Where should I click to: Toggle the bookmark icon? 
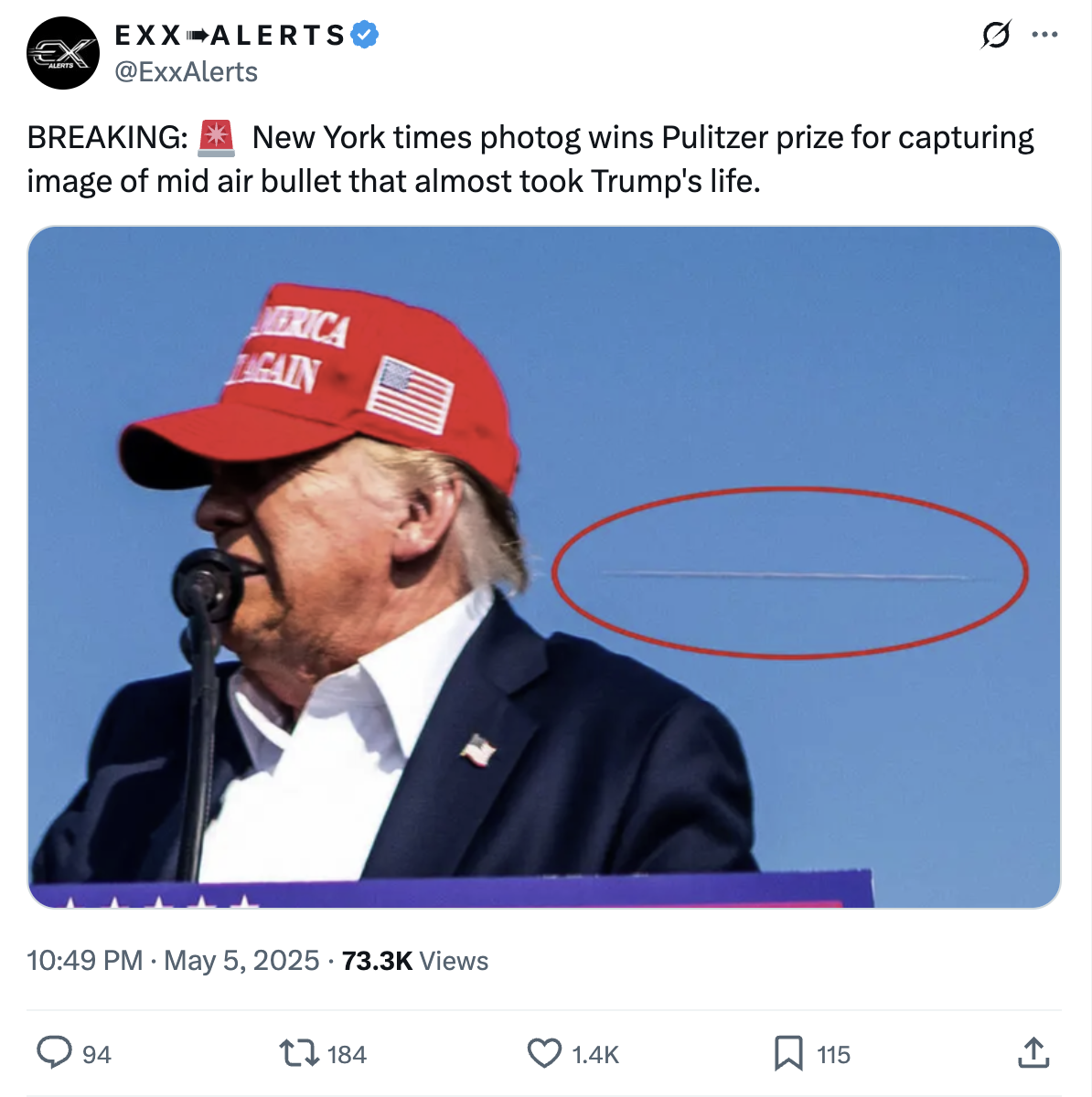tap(788, 1053)
